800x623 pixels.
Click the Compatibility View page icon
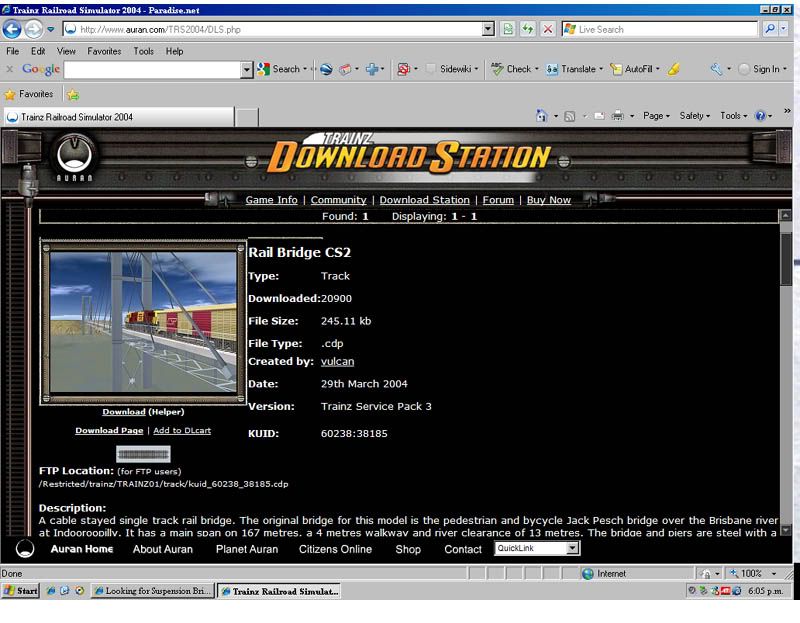508,29
